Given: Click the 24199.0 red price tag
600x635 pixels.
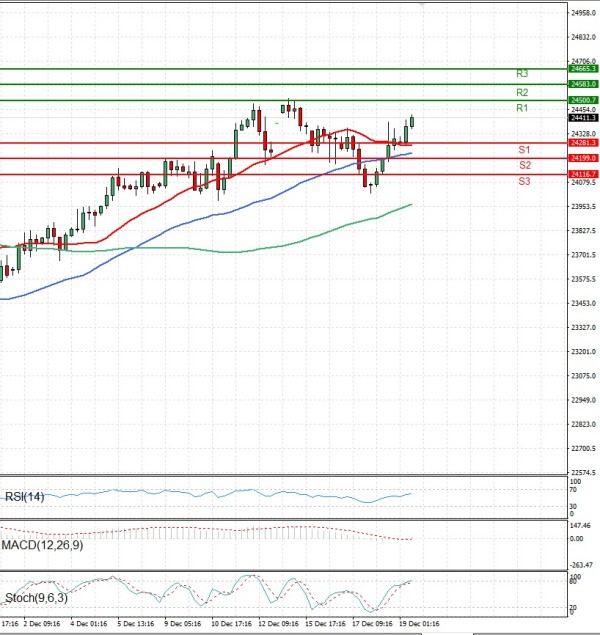Looking at the screenshot, I should click(x=583, y=158).
